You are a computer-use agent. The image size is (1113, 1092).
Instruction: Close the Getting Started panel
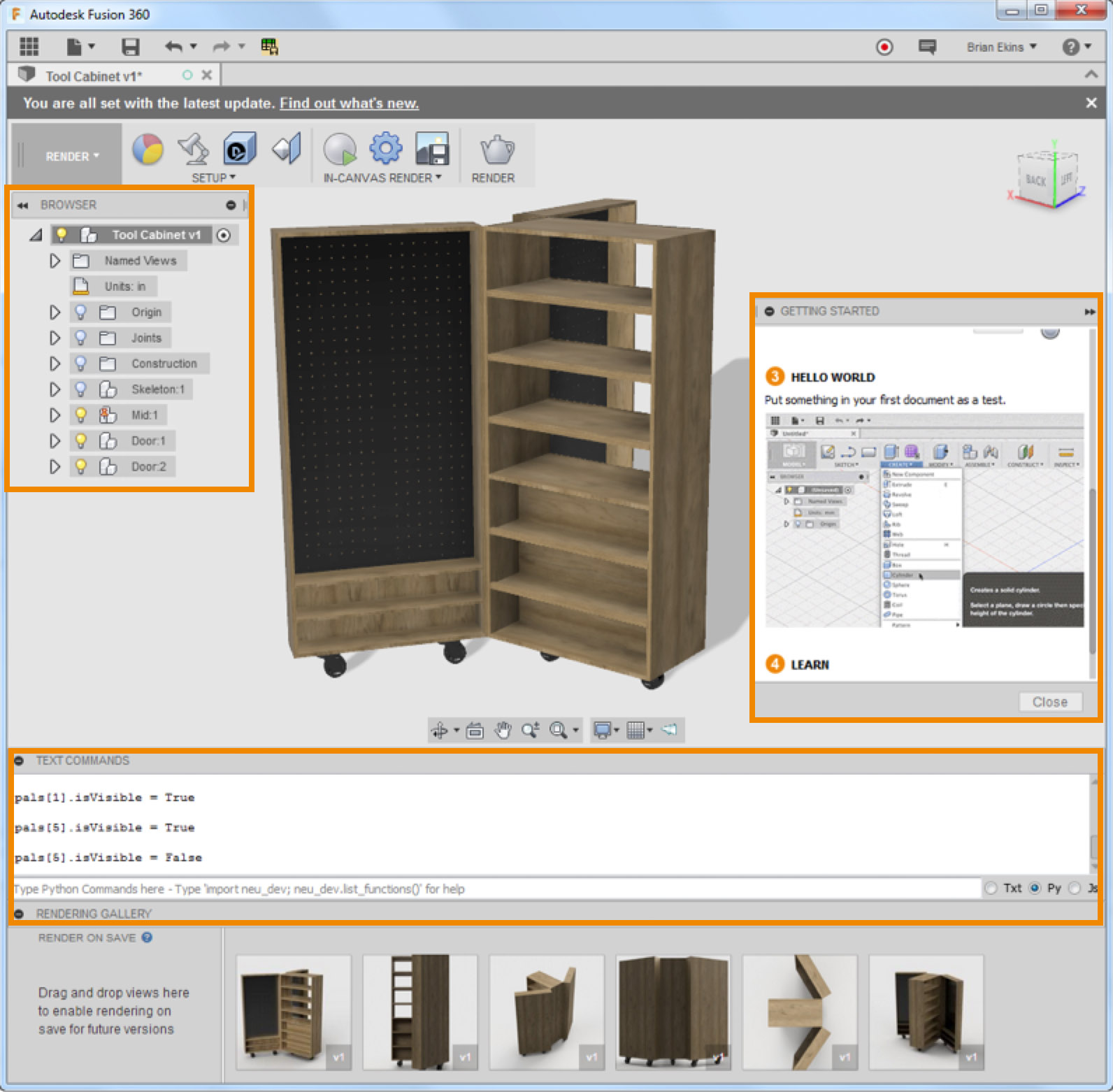tap(1049, 702)
